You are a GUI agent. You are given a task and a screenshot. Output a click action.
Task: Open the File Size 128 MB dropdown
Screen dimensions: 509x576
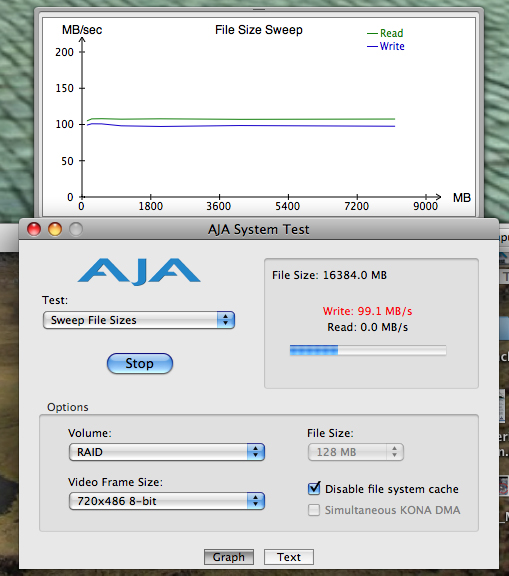[x=355, y=452]
